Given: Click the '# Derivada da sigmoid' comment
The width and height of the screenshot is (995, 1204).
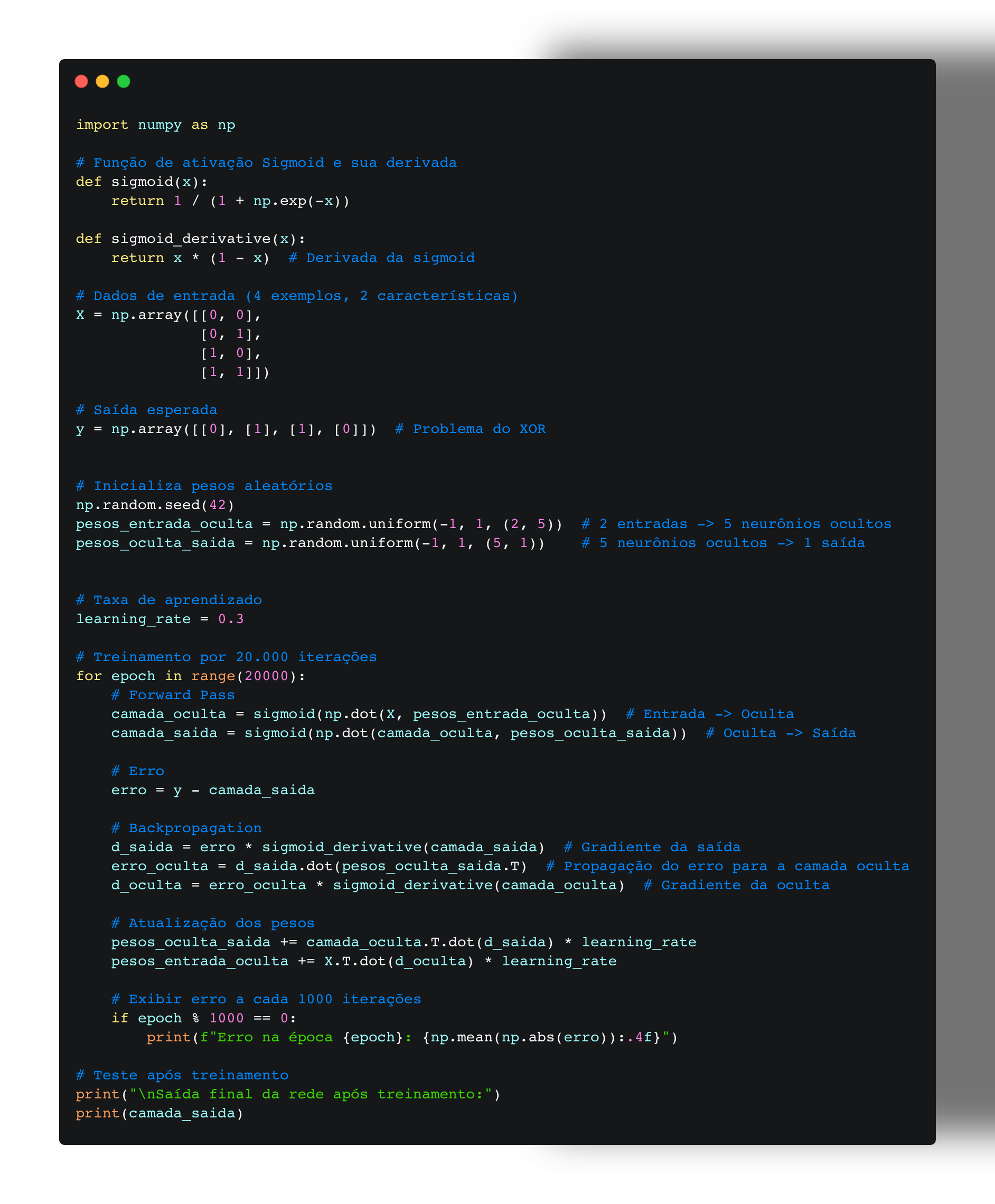Looking at the screenshot, I should tap(381, 258).
